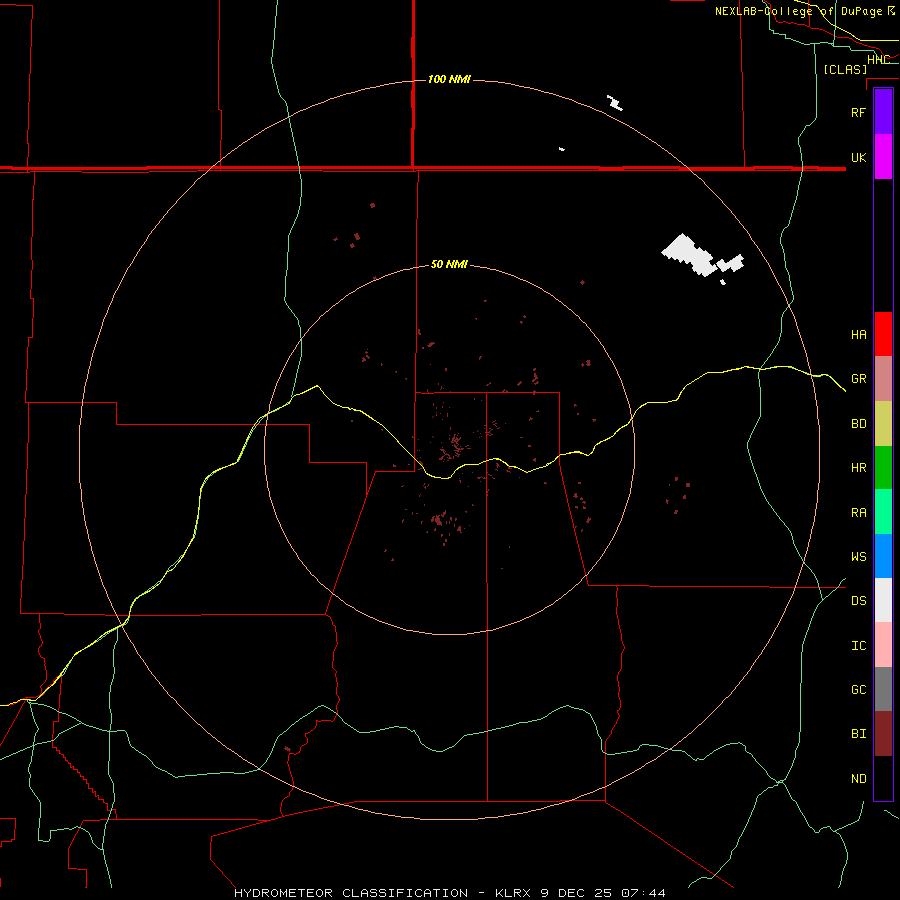Click the 'HA' legend label

pyautogui.click(x=859, y=334)
